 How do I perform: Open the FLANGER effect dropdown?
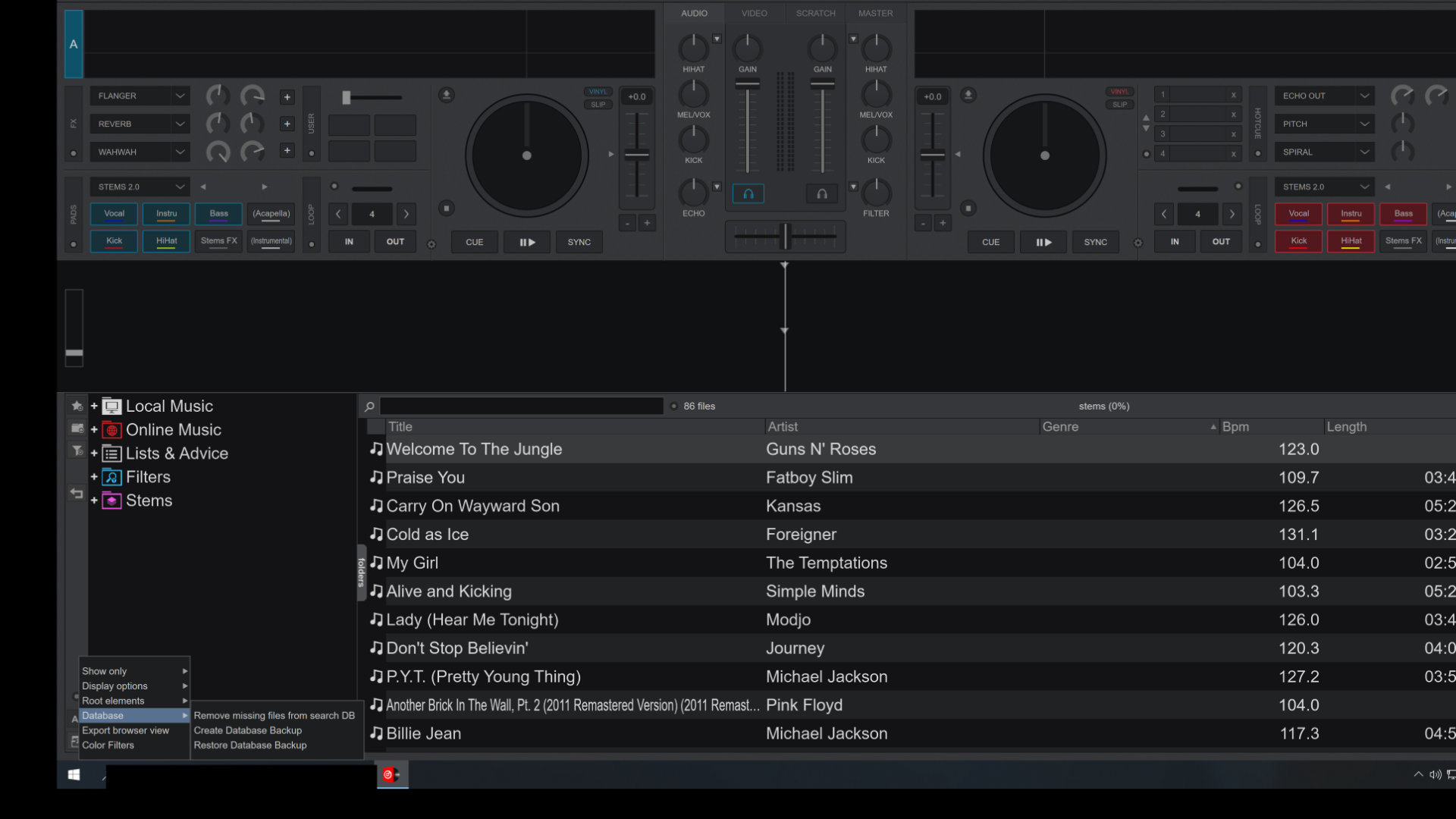139,96
